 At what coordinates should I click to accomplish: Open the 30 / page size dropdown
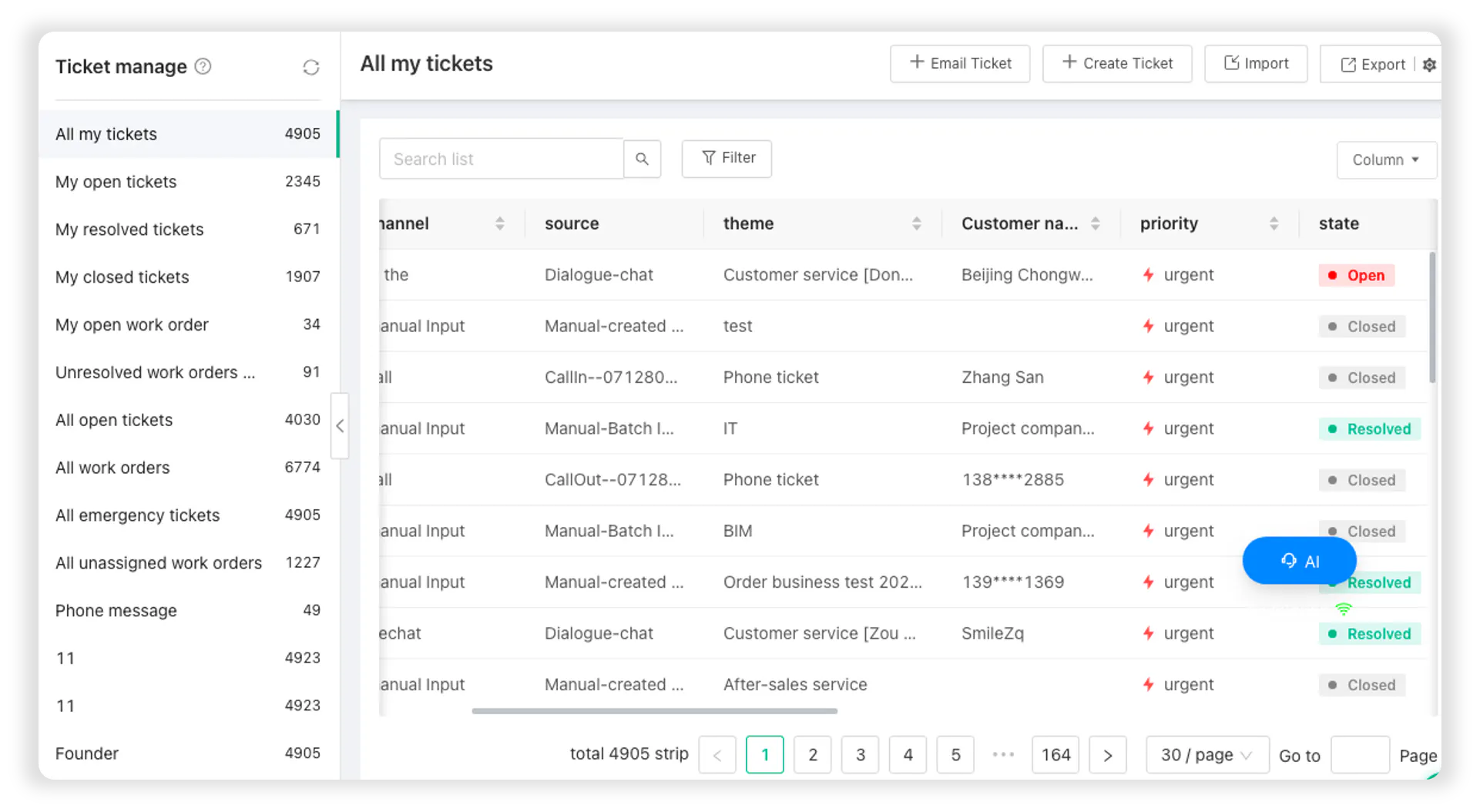pos(1207,755)
